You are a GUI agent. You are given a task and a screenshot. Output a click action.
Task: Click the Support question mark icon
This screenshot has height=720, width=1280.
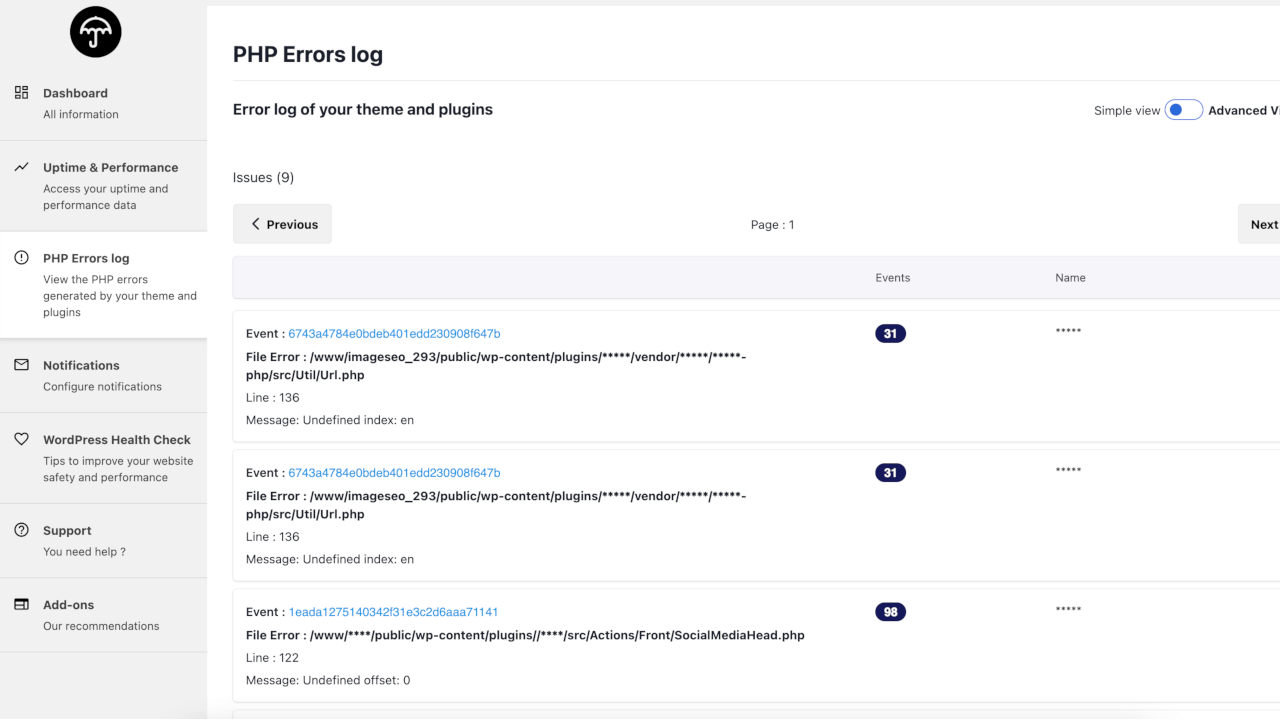21,530
